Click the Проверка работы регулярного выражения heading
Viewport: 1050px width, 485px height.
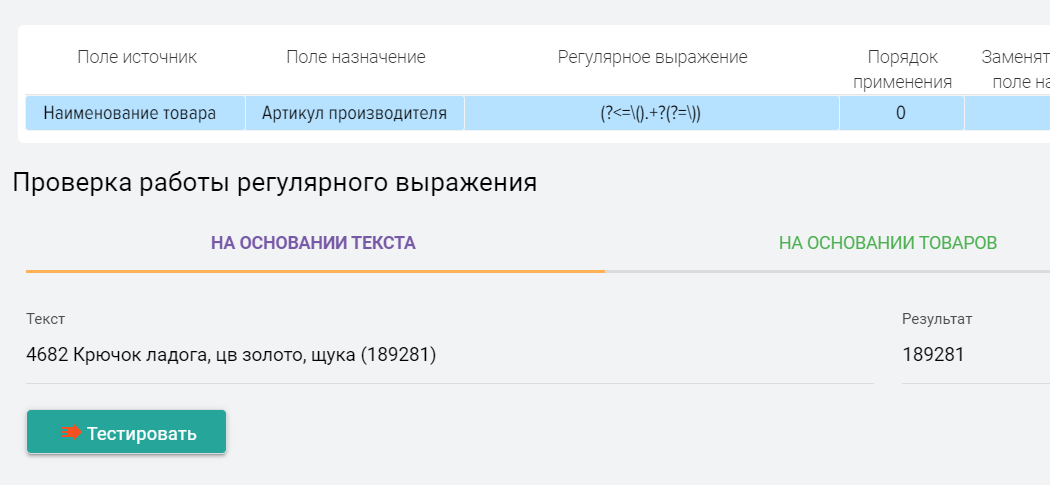pyautogui.click(x=274, y=183)
